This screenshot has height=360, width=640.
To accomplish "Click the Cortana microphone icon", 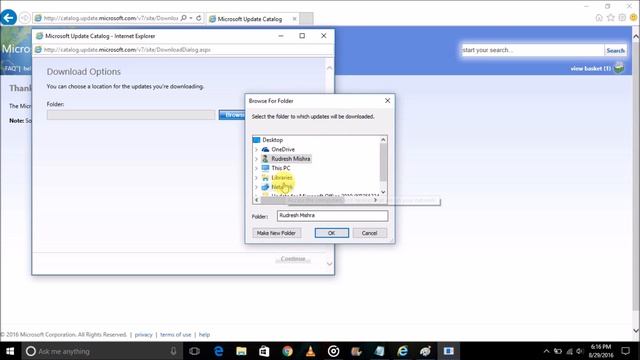I will (173, 351).
